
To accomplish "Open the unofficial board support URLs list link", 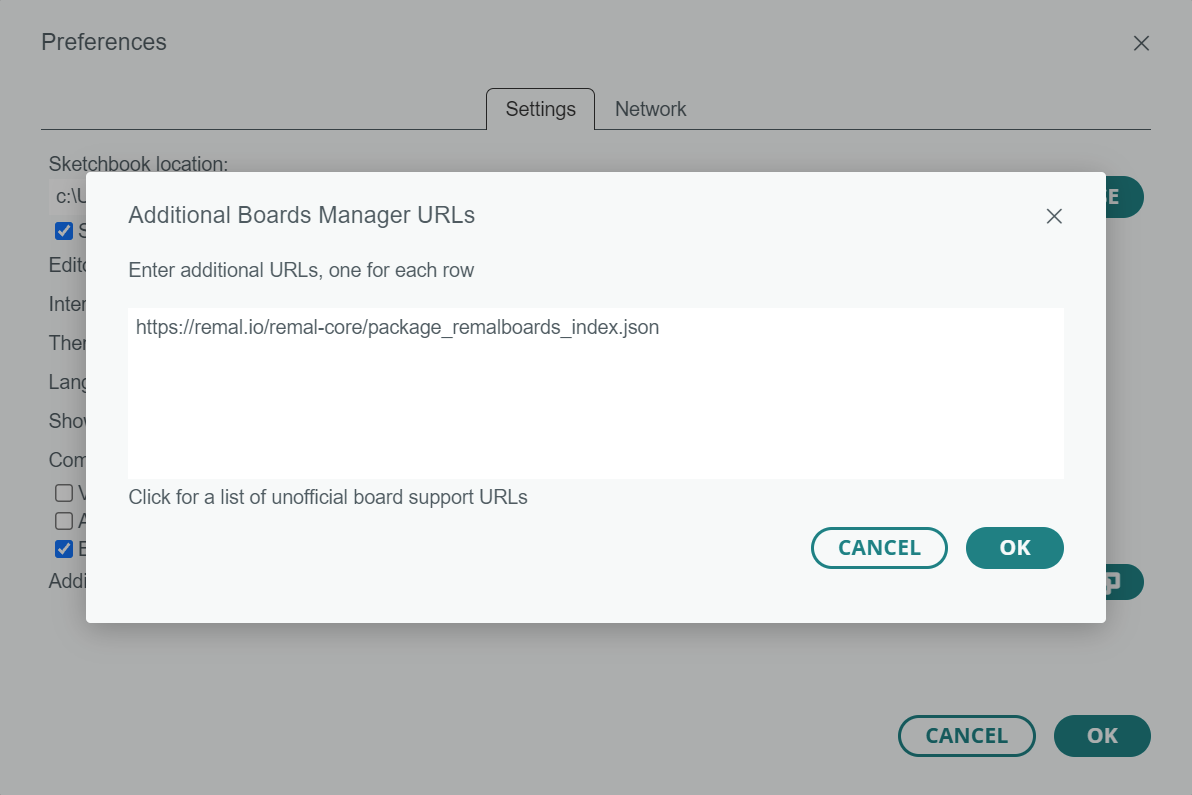I will pyautogui.click(x=328, y=497).
